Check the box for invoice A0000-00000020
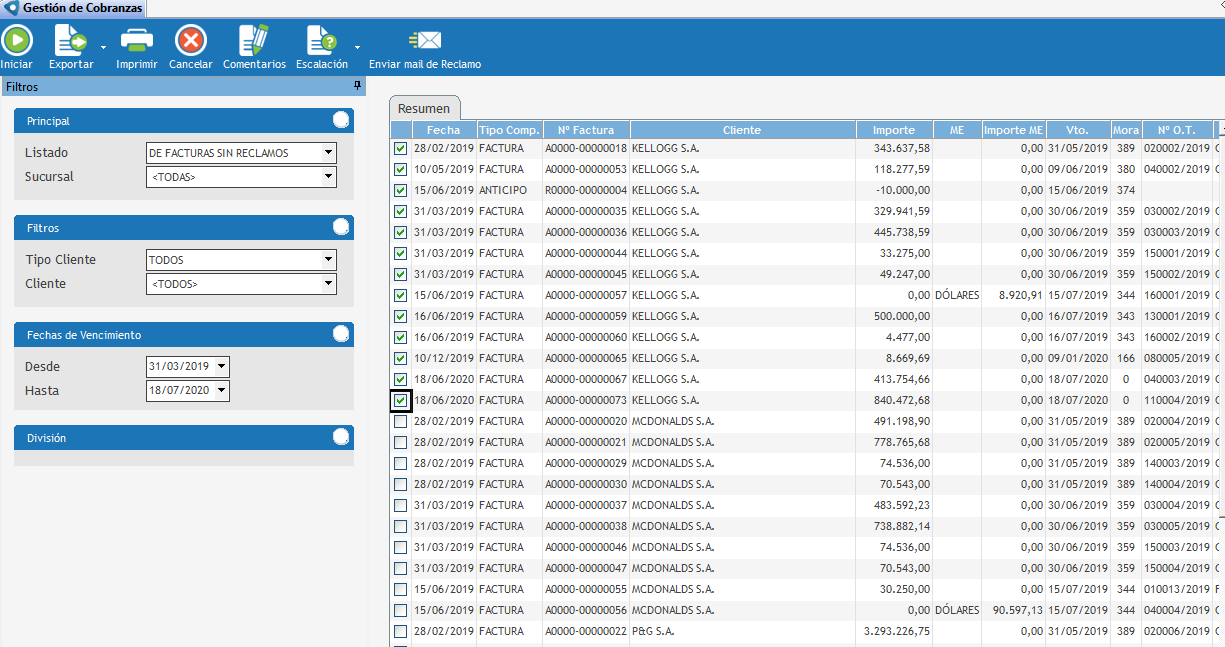Image resolution: width=1225 pixels, height=647 pixels. click(401, 421)
